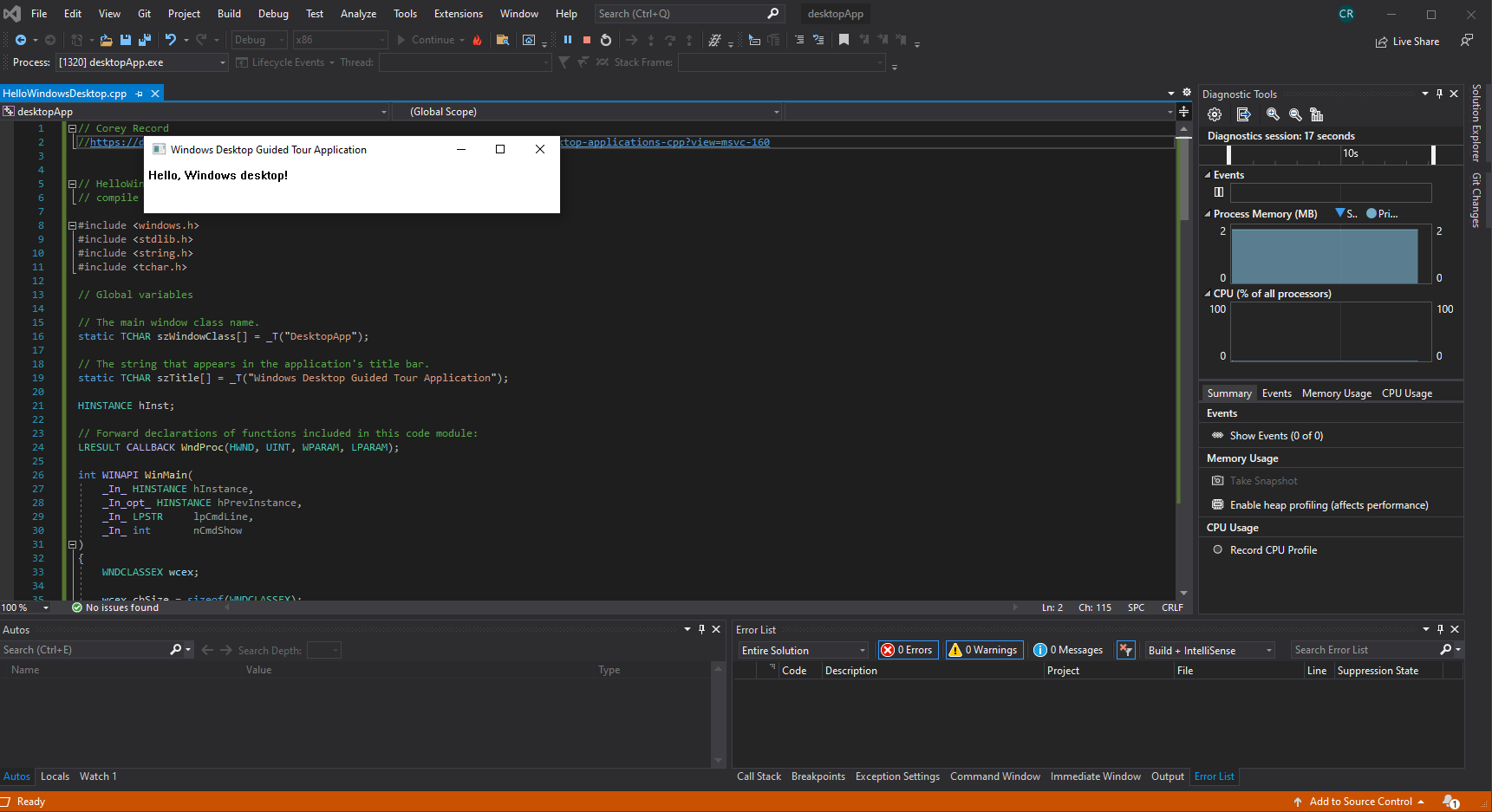
Task: Collapse Process Memory section
Action: pos(1208,214)
